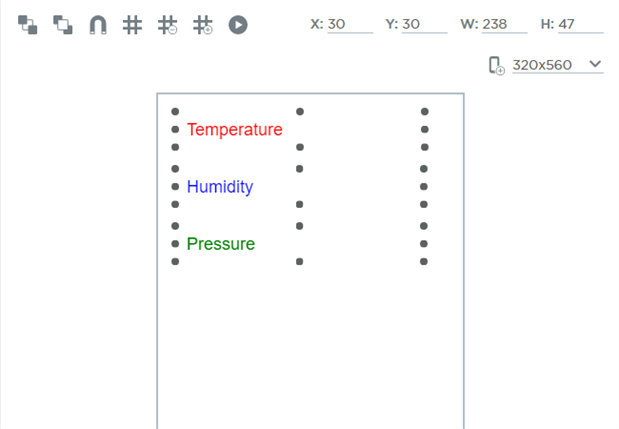Focus the W width input field

pos(504,24)
